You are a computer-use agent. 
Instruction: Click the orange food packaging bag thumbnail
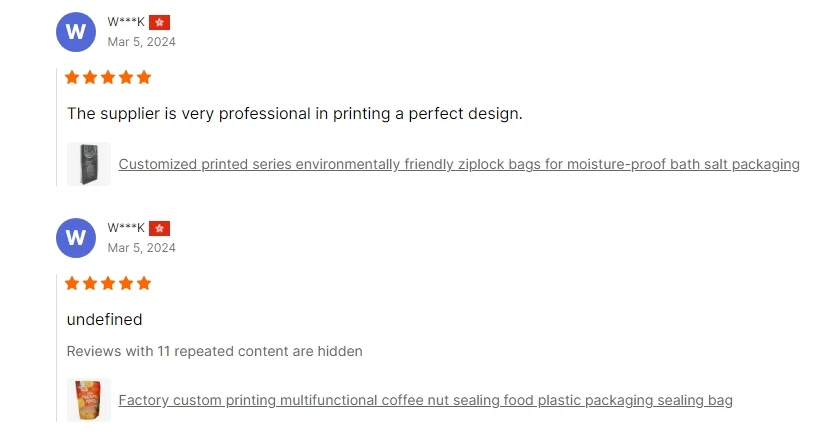[88, 400]
